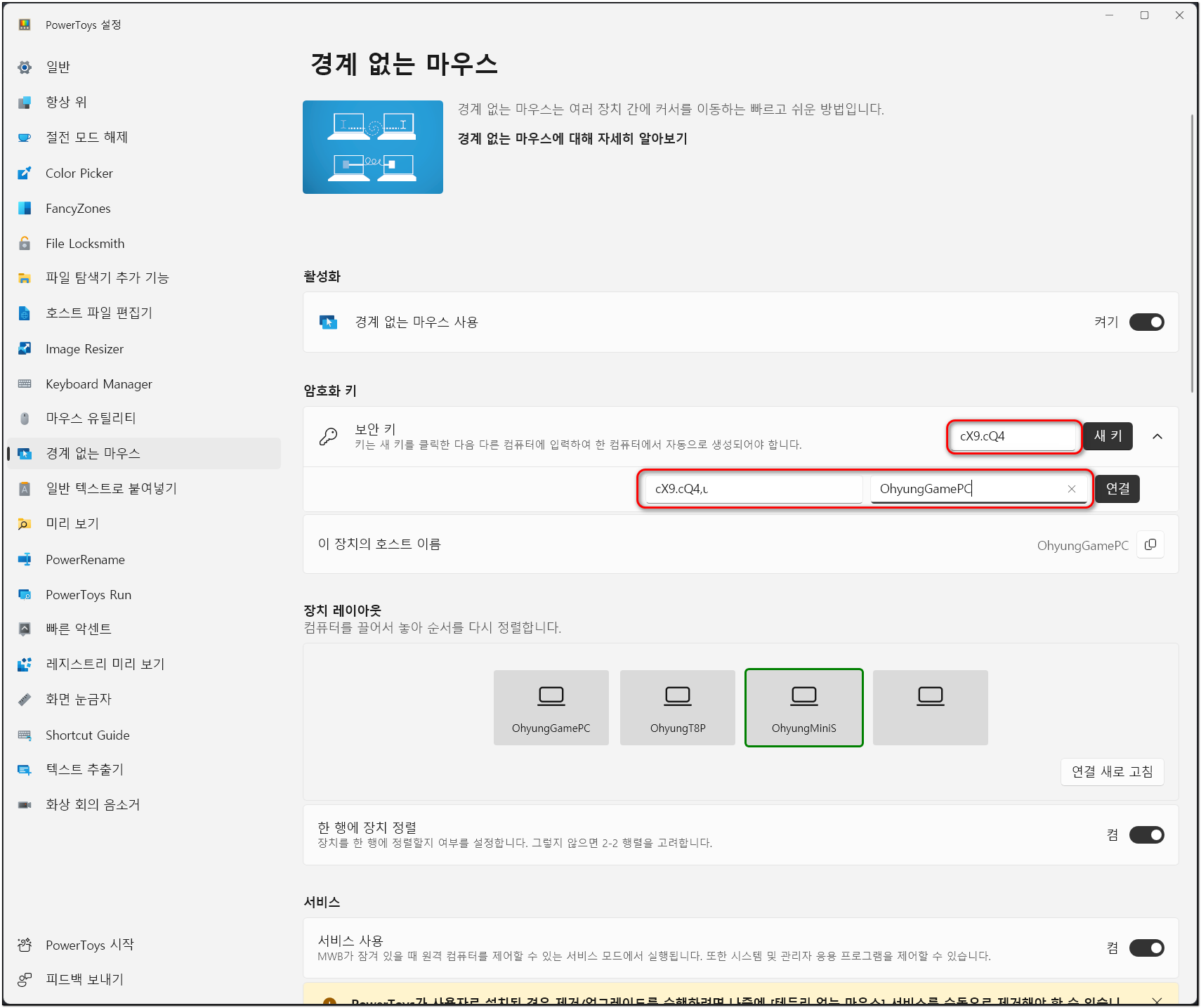
Task: Click the 일반 텍스트로 붙여넣기 icon
Action: (25, 489)
